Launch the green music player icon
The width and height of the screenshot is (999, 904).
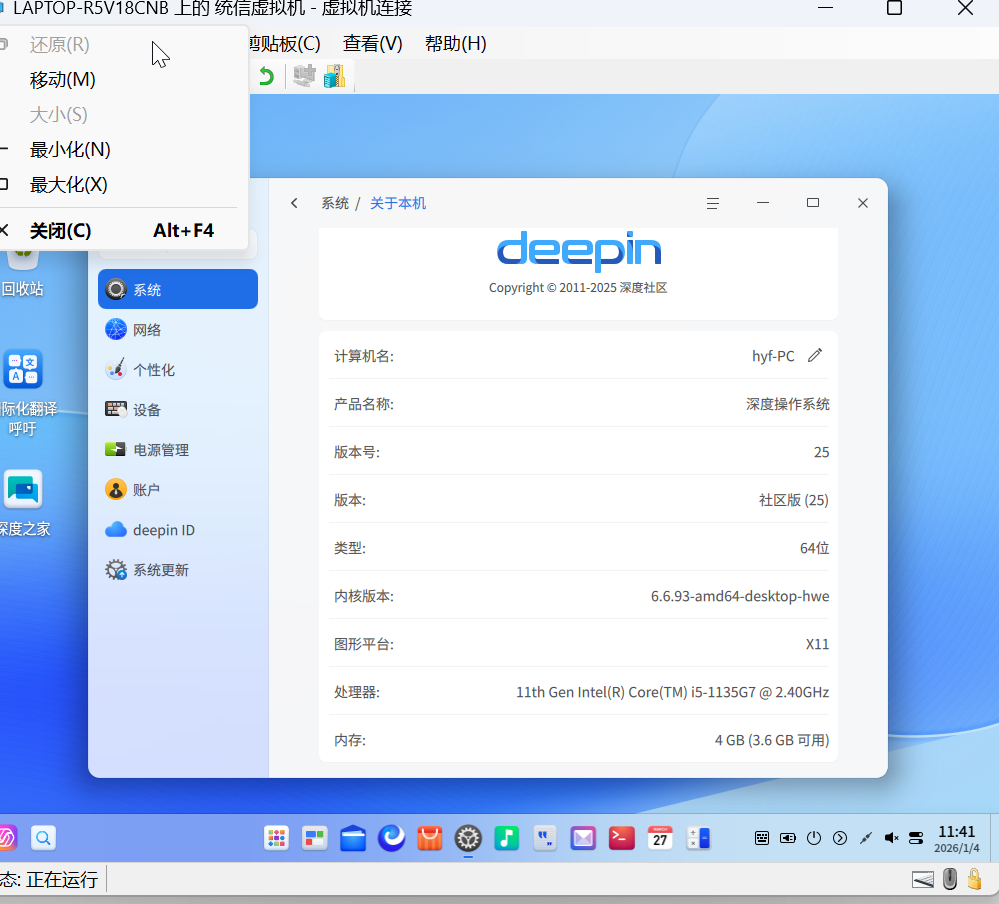(507, 838)
